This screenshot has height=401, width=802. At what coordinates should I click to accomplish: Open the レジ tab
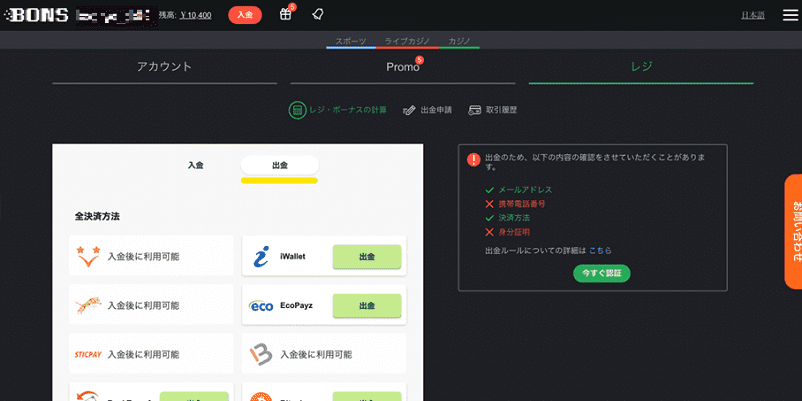[641, 67]
